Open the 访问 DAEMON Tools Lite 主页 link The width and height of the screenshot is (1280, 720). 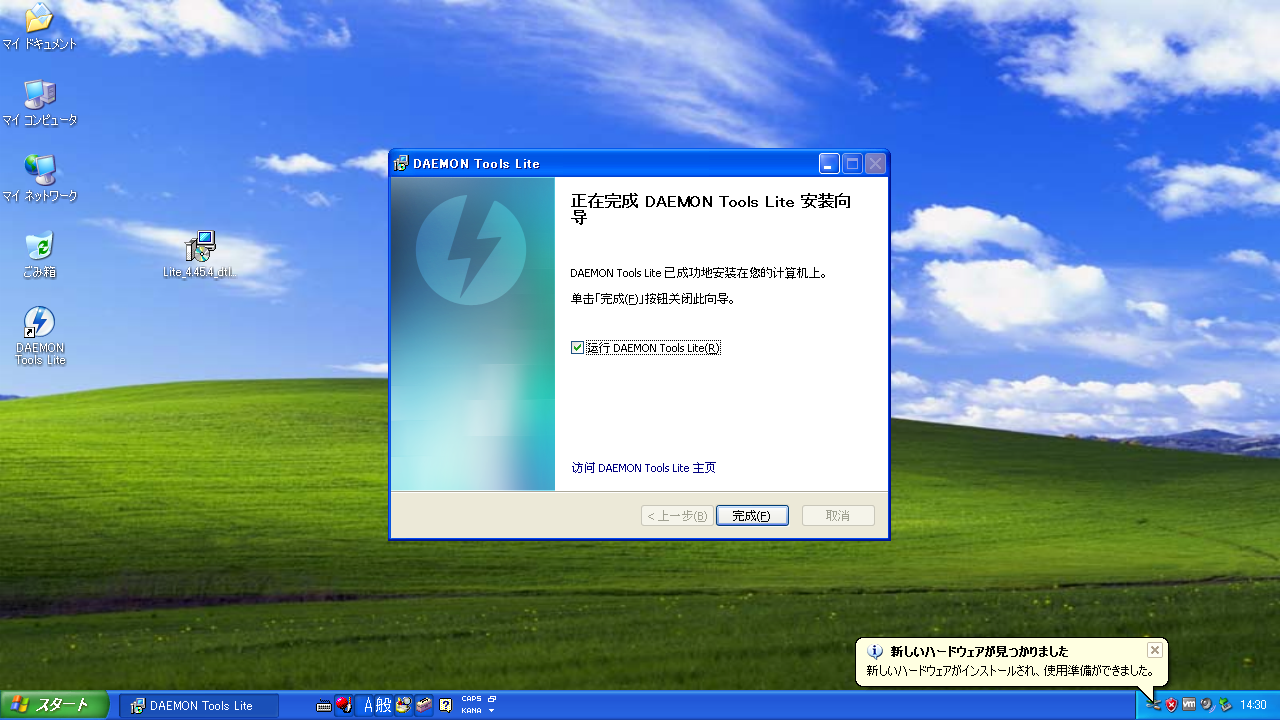(x=643, y=468)
